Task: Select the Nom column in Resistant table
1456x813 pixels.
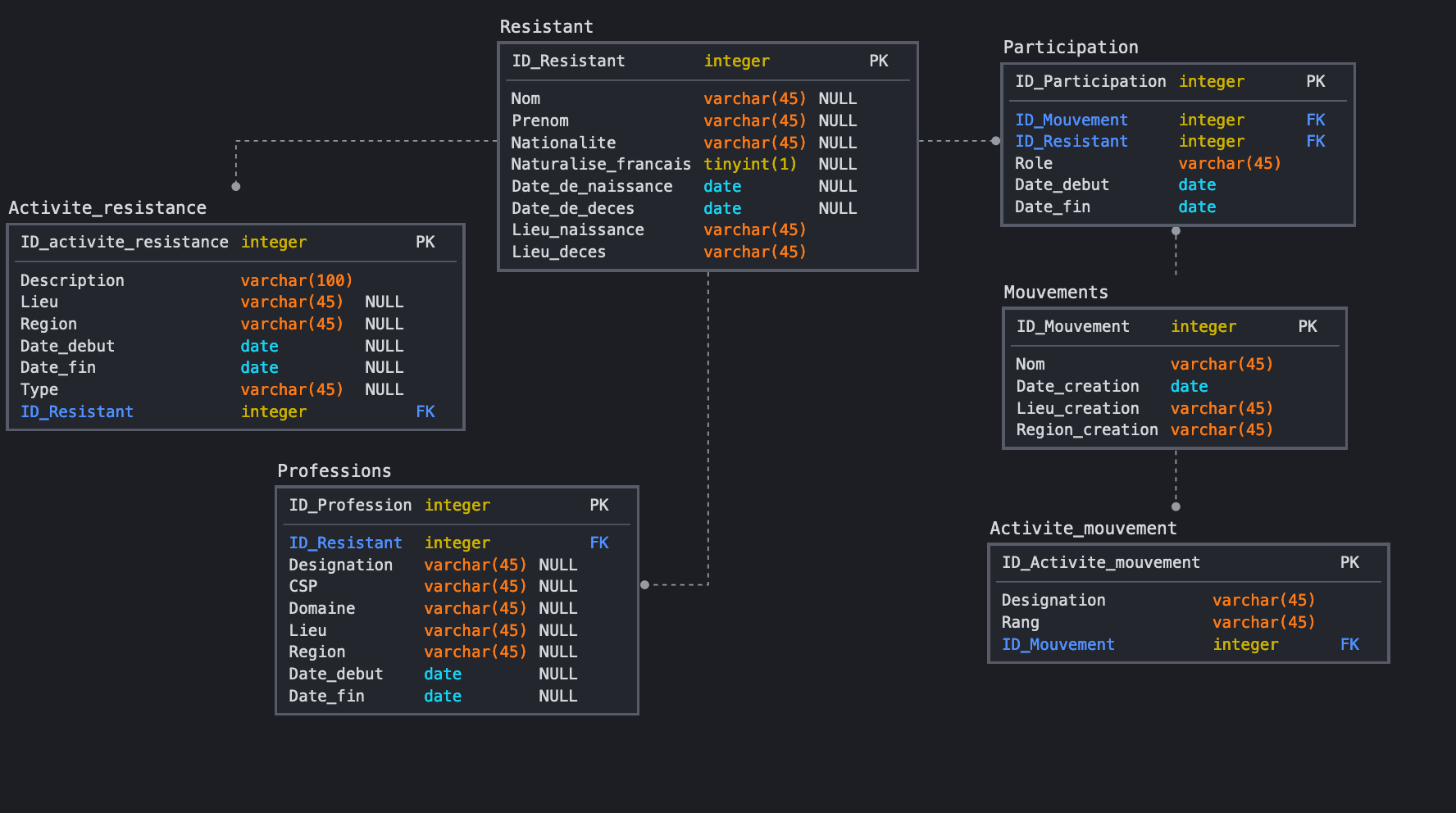Action: point(708,98)
